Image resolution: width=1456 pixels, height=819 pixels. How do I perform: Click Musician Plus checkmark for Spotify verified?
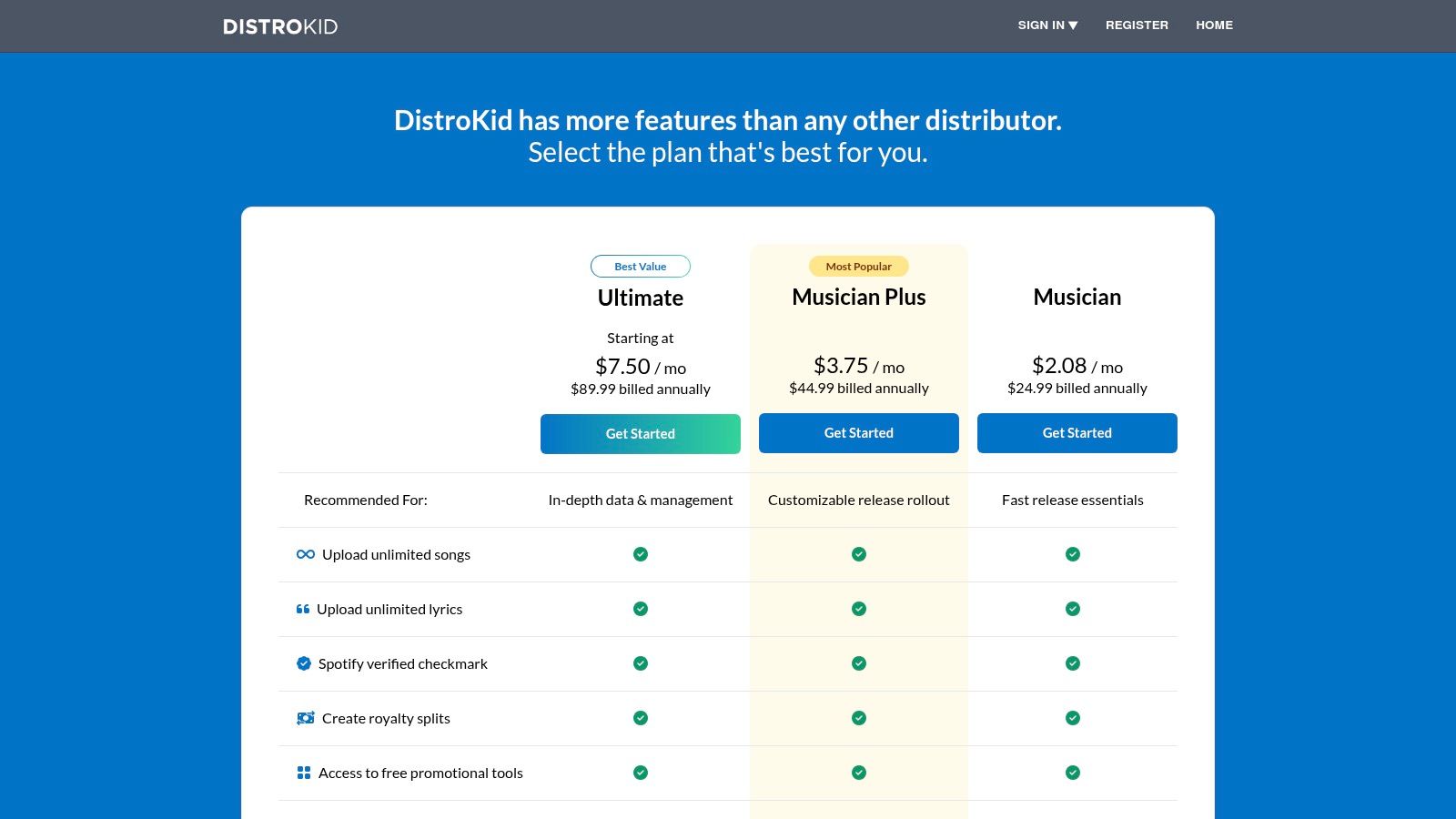coord(859,663)
